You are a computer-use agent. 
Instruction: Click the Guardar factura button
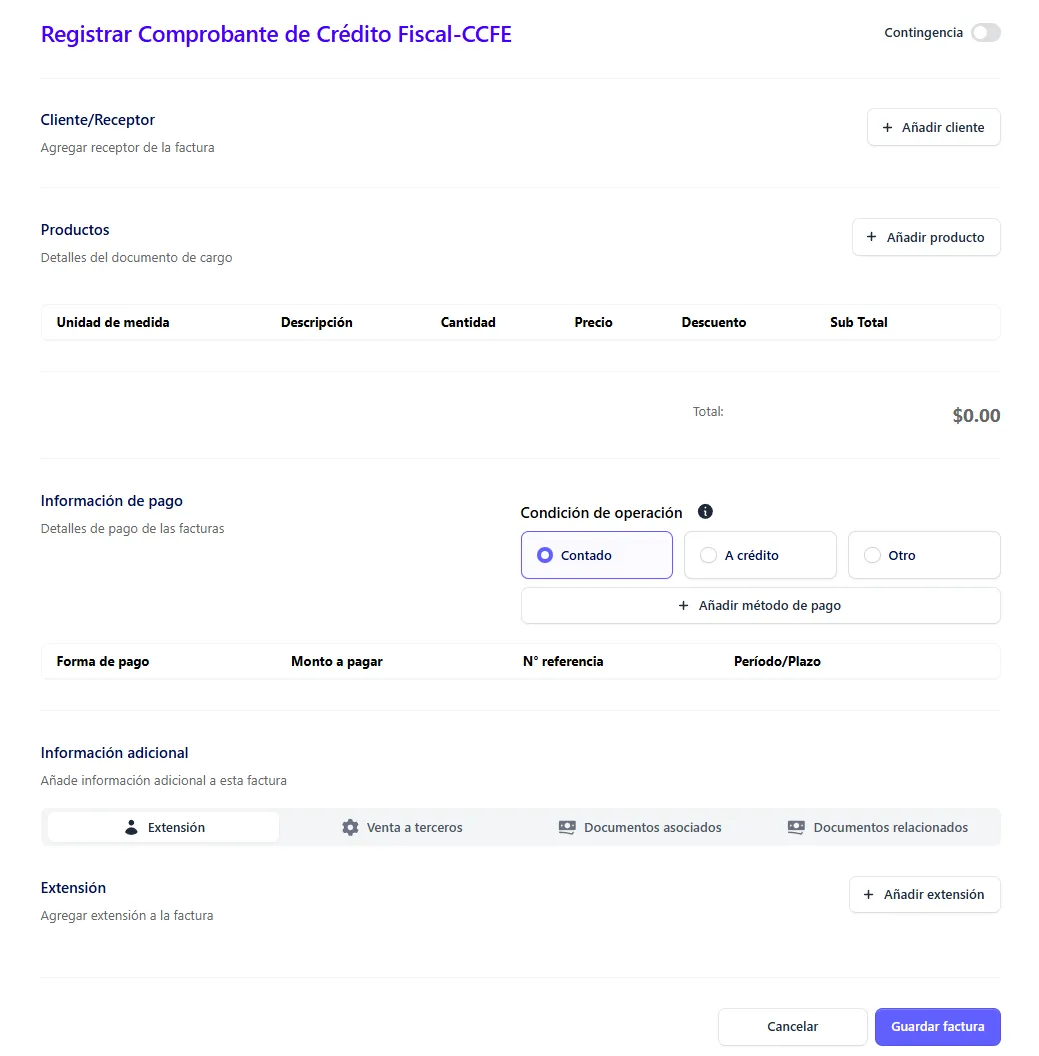click(937, 1026)
